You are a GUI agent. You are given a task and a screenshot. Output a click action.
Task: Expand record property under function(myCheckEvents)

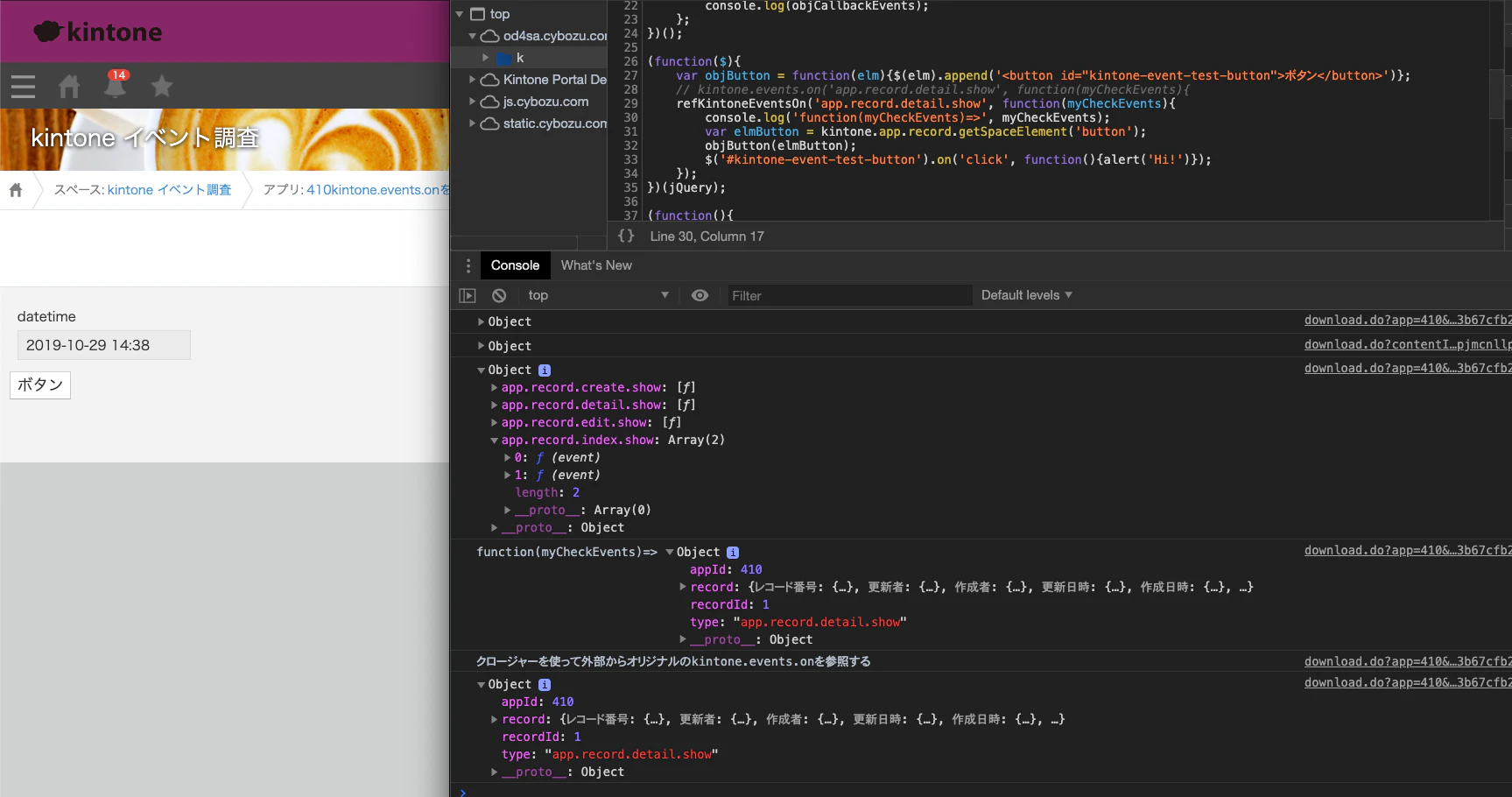pos(683,588)
